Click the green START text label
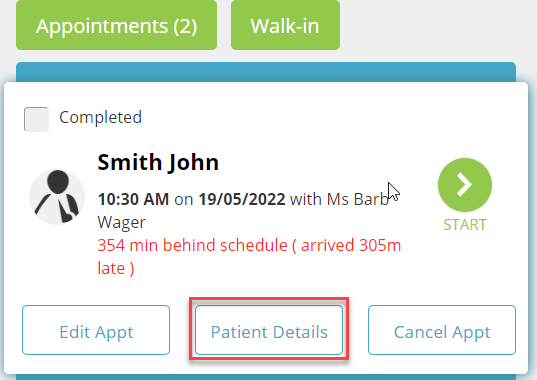The width and height of the screenshot is (537, 380). pyautogui.click(x=465, y=225)
